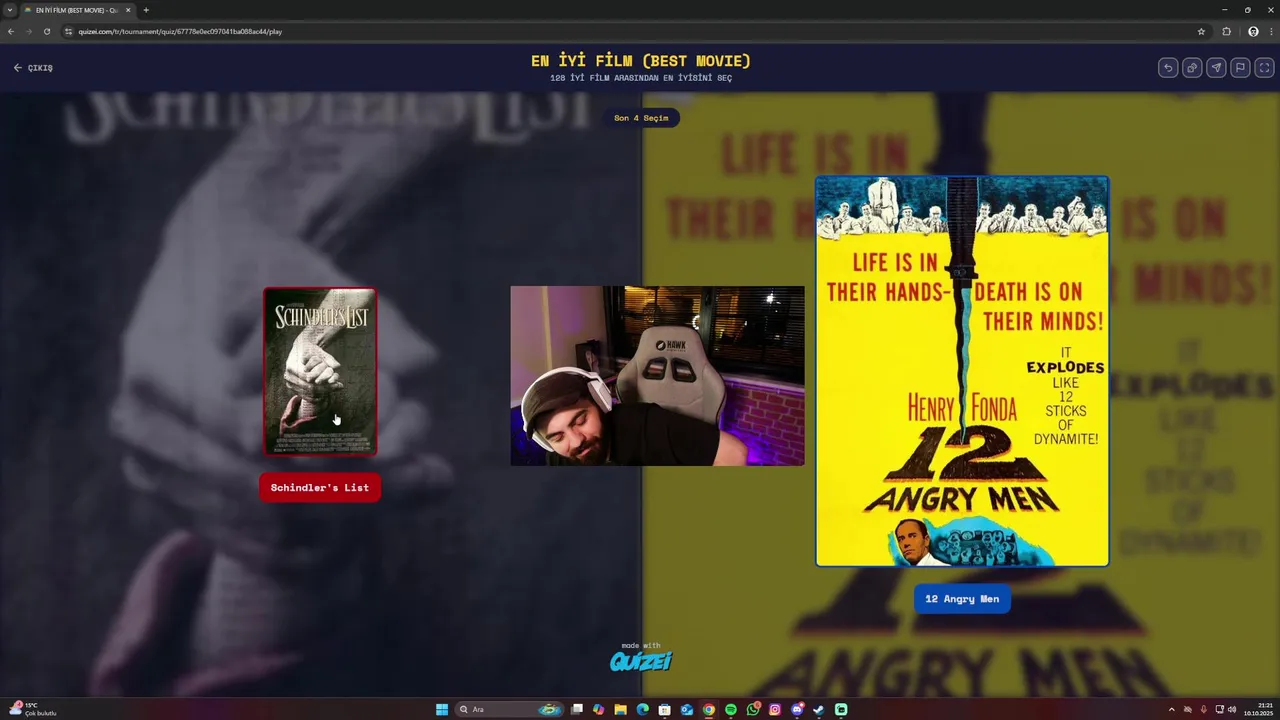Open the Chrome three-dot menu
The height and width of the screenshot is (720, 1280).
tap(1270, 31)
